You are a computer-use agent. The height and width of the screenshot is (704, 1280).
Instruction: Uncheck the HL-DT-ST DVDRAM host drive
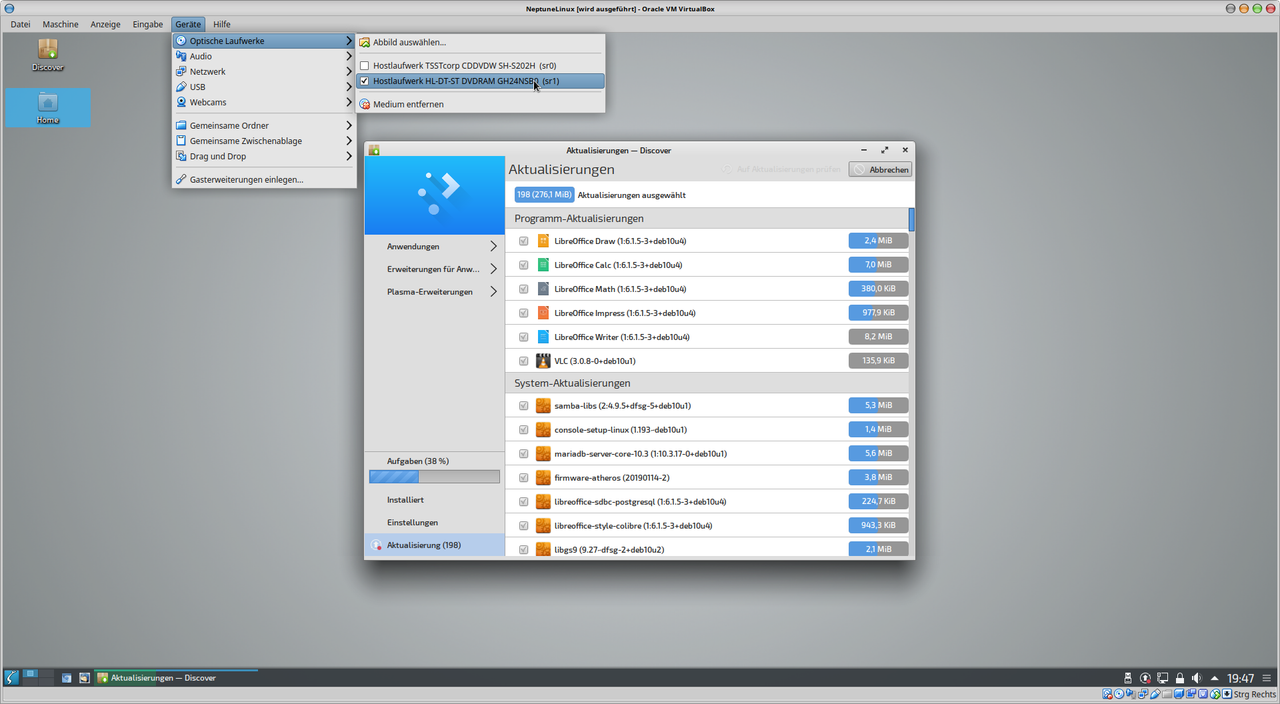click(x=365, y=81)
